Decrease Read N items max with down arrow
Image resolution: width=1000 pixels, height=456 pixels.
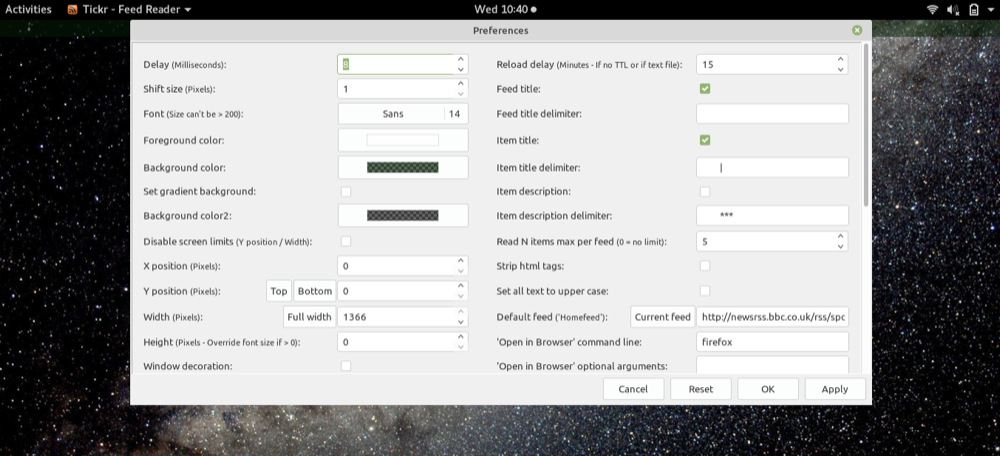pyautogui.click(x=841, y=247)
